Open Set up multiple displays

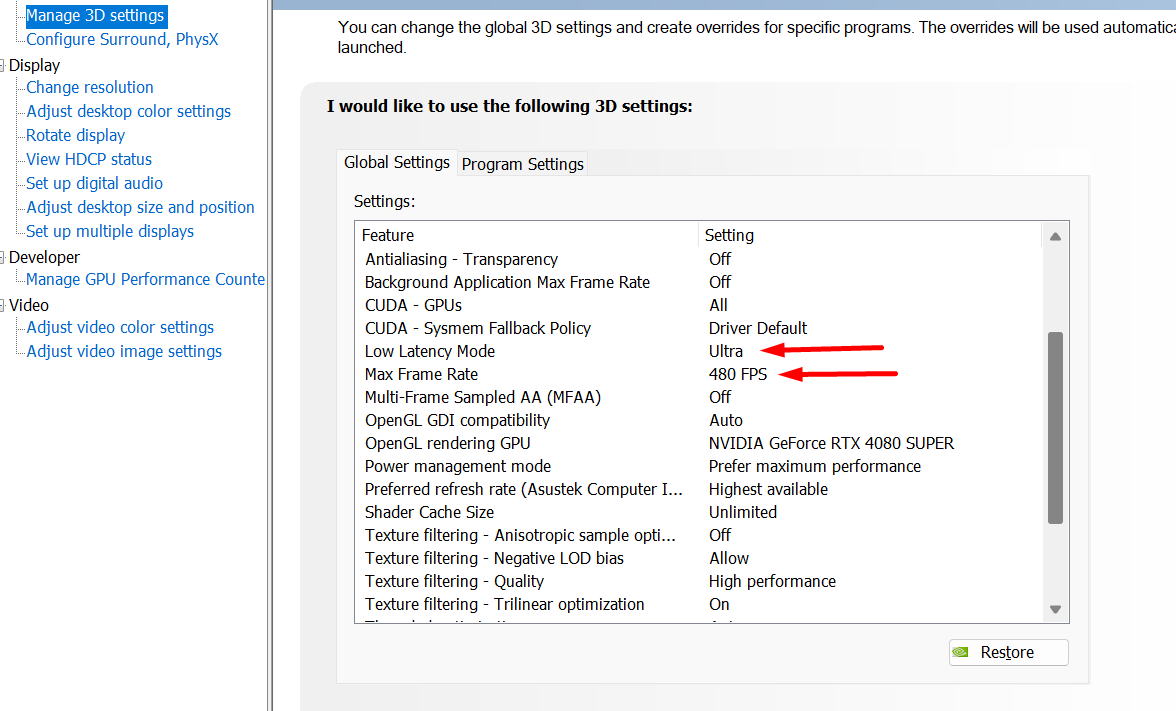110,232
